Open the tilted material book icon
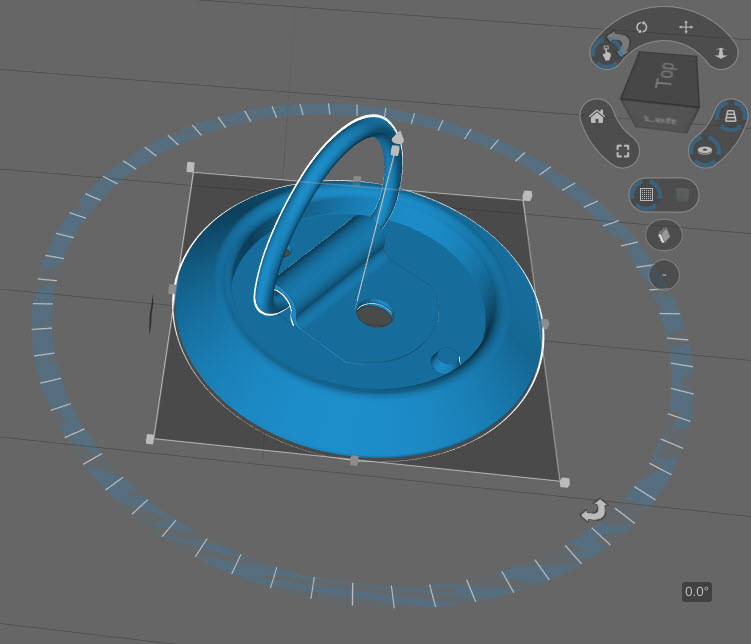Screen dimensions: 751x644 (x=663, y=235)
